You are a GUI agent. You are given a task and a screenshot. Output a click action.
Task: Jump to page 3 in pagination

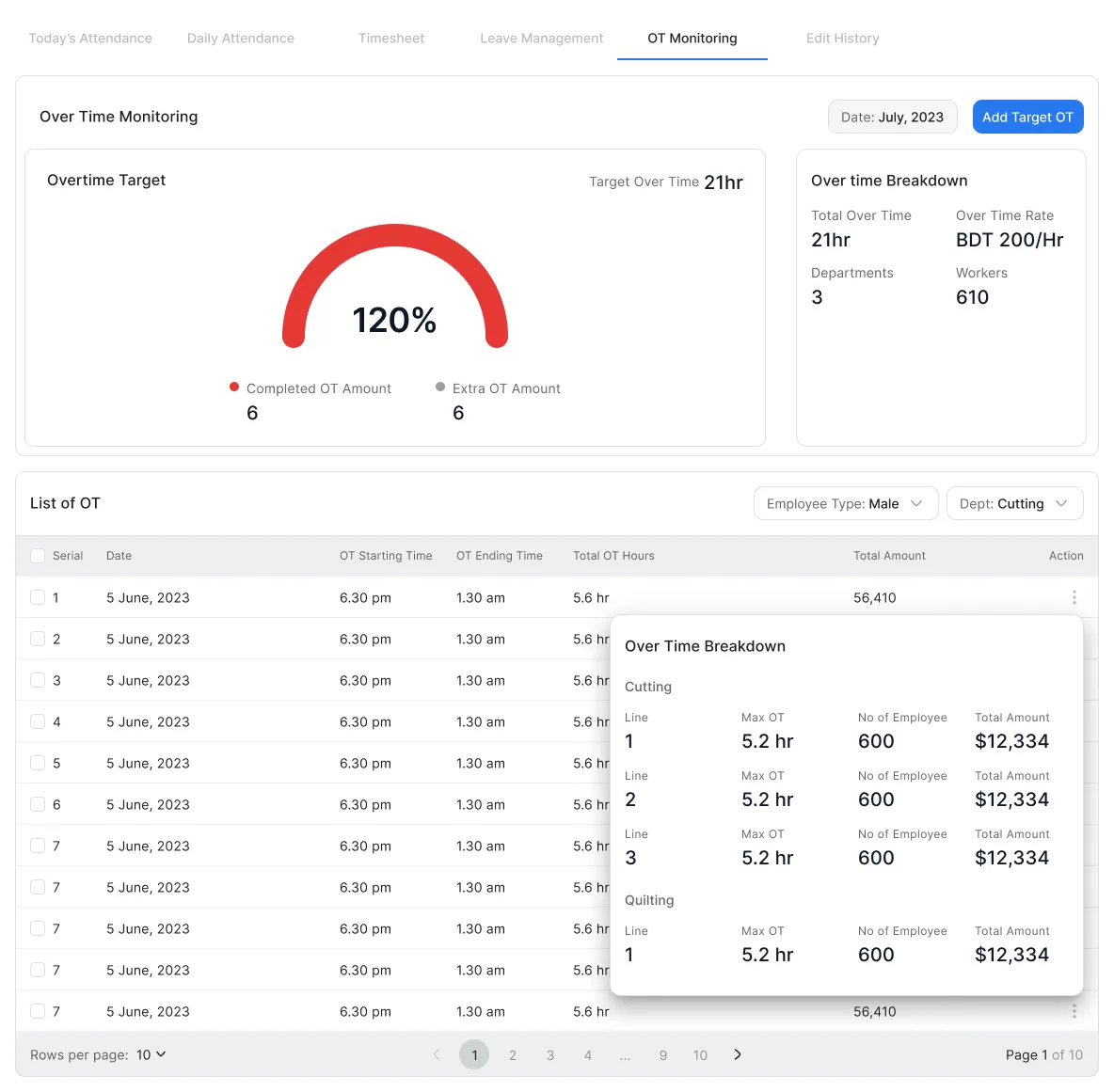point(550,1054)
